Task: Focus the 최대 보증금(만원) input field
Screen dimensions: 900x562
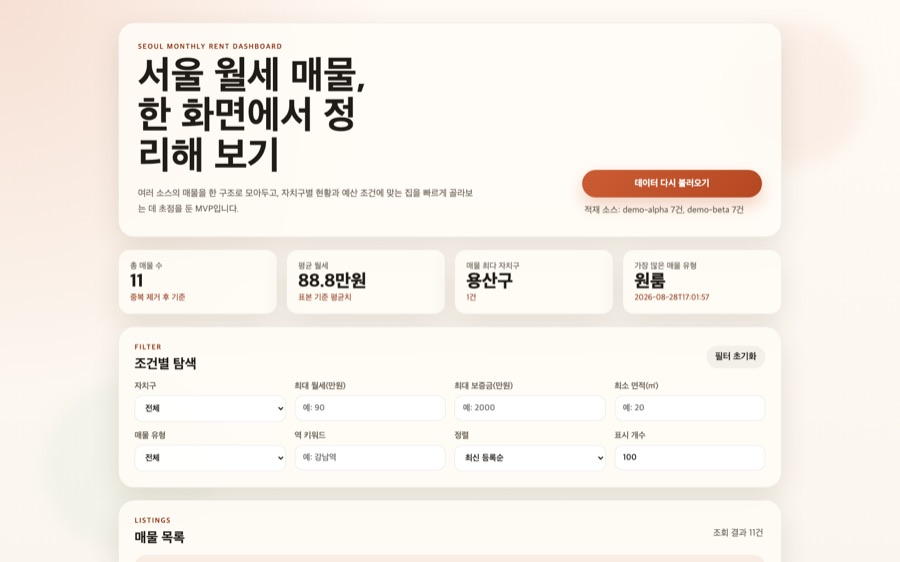Action: coord(530,408)
